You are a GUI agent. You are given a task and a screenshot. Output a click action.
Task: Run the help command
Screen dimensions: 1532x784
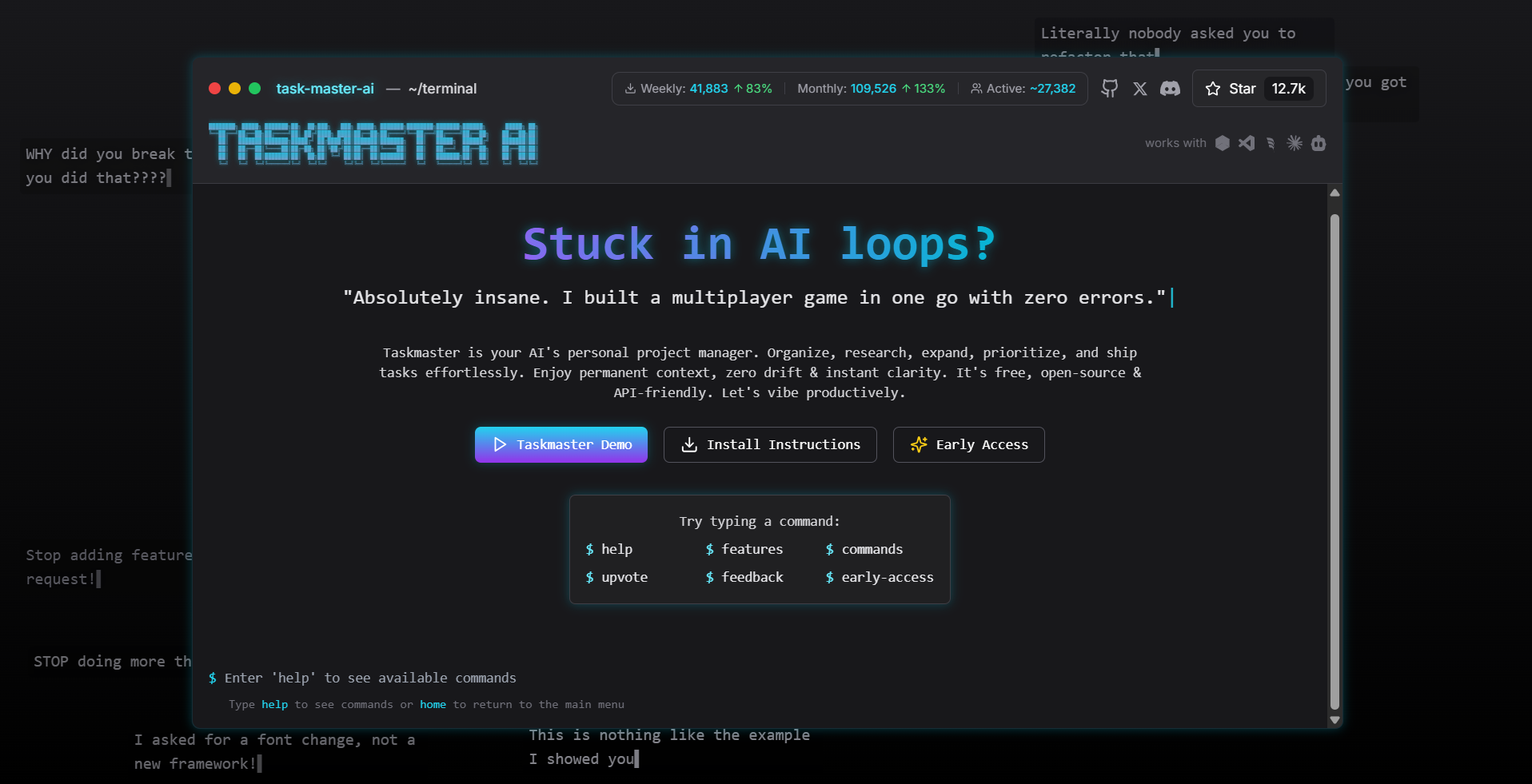point(609,549)
